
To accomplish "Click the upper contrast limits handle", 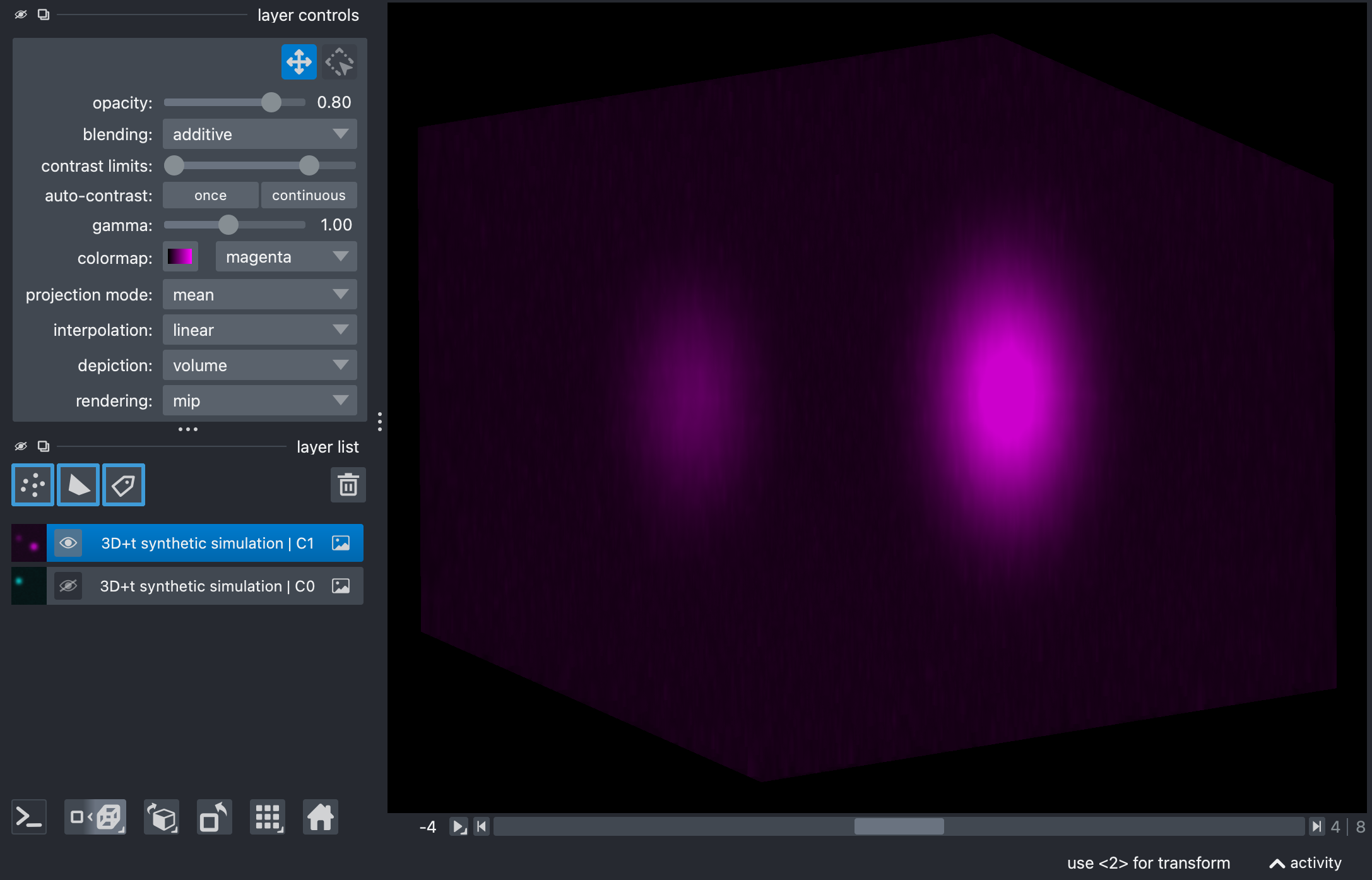I will click(x=309, y=165).
